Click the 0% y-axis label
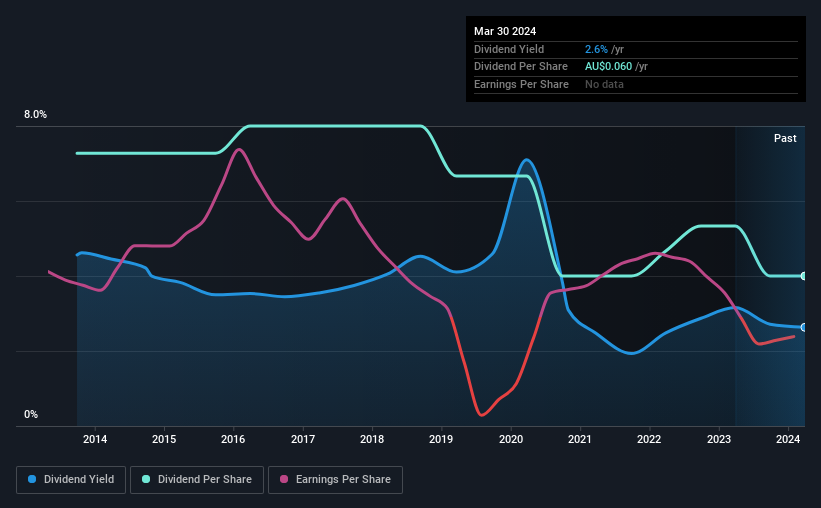Image resolution: width=821 pixels, height=508 pixels. pyautogui.click(x=31, y=414)
